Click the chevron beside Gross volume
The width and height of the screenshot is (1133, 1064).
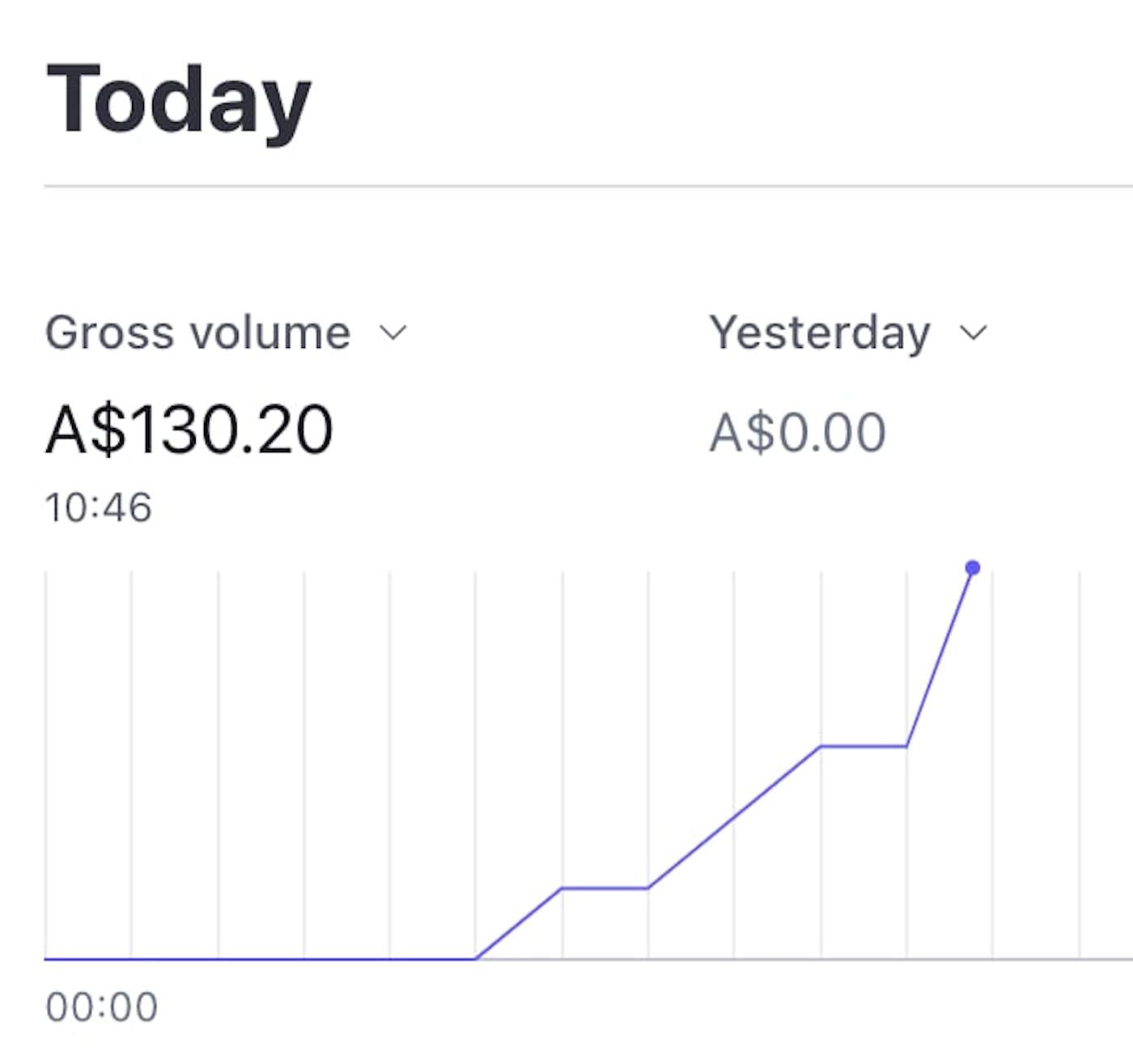coord(393,333)
